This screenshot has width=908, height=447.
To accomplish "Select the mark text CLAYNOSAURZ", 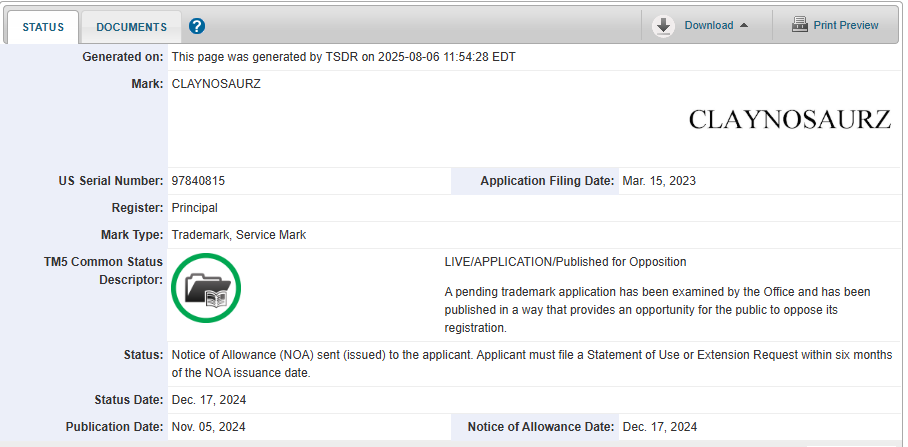I will coord(216,84).
